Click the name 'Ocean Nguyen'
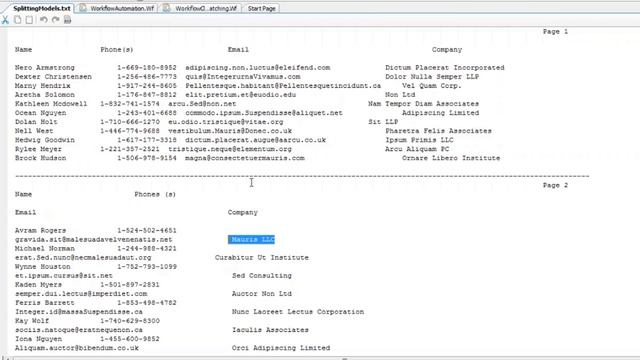This screenshot has width=640, height=360. (x=40, y=113)
